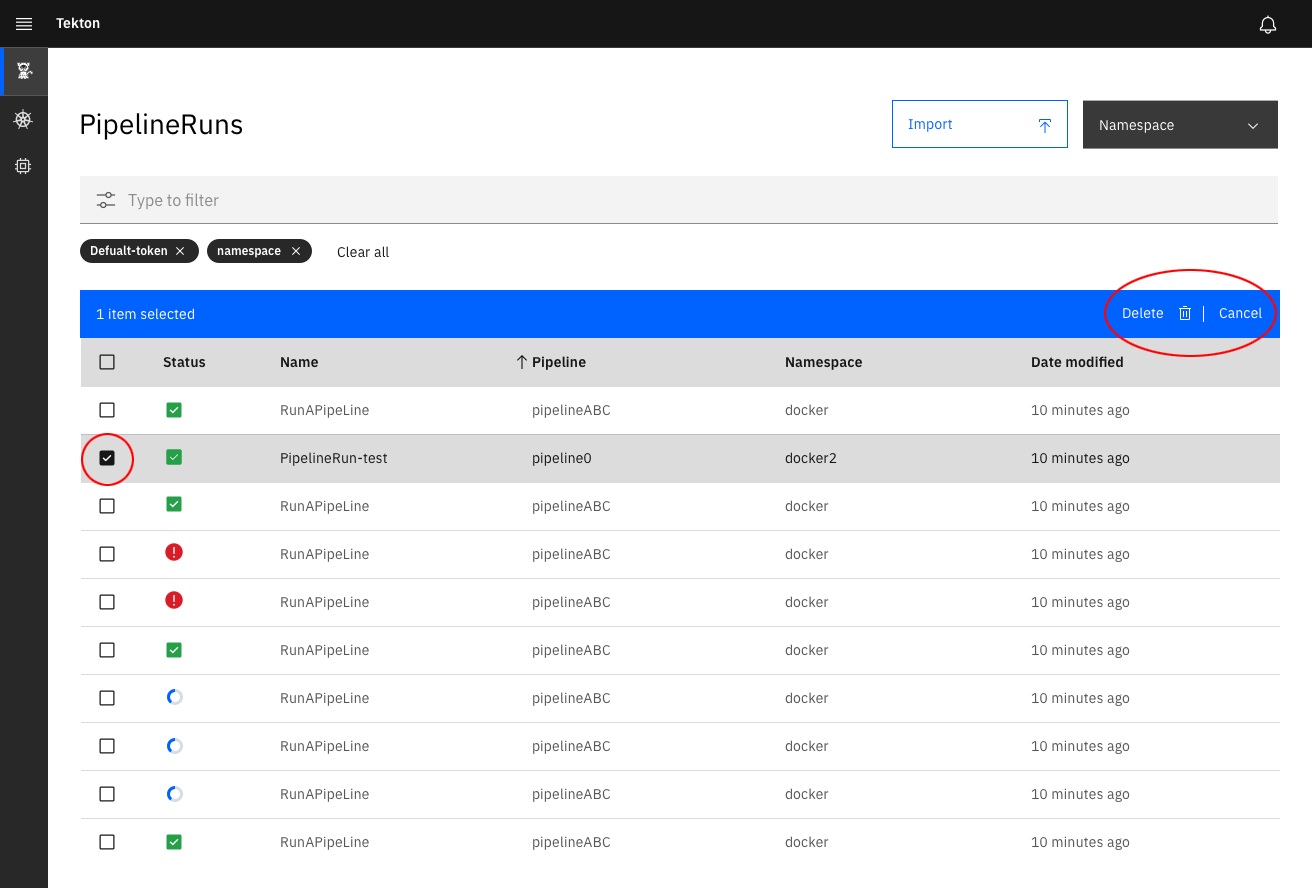This screenshot has height=888, width=1312.
Task: Open the notification bell
Action: [x=1267, y=23]
